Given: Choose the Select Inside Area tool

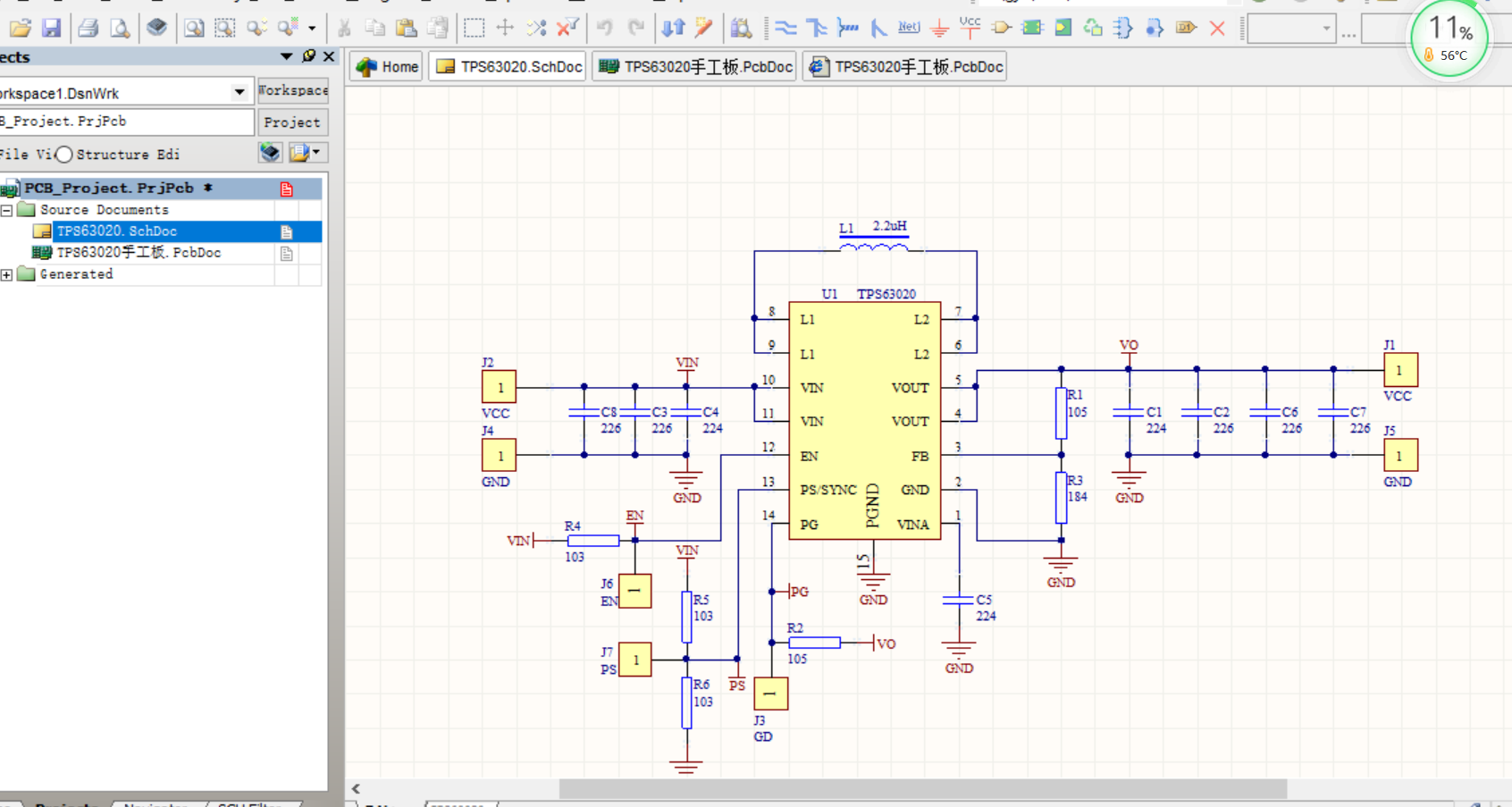Looking at the screenshot, I should point(474,28).
